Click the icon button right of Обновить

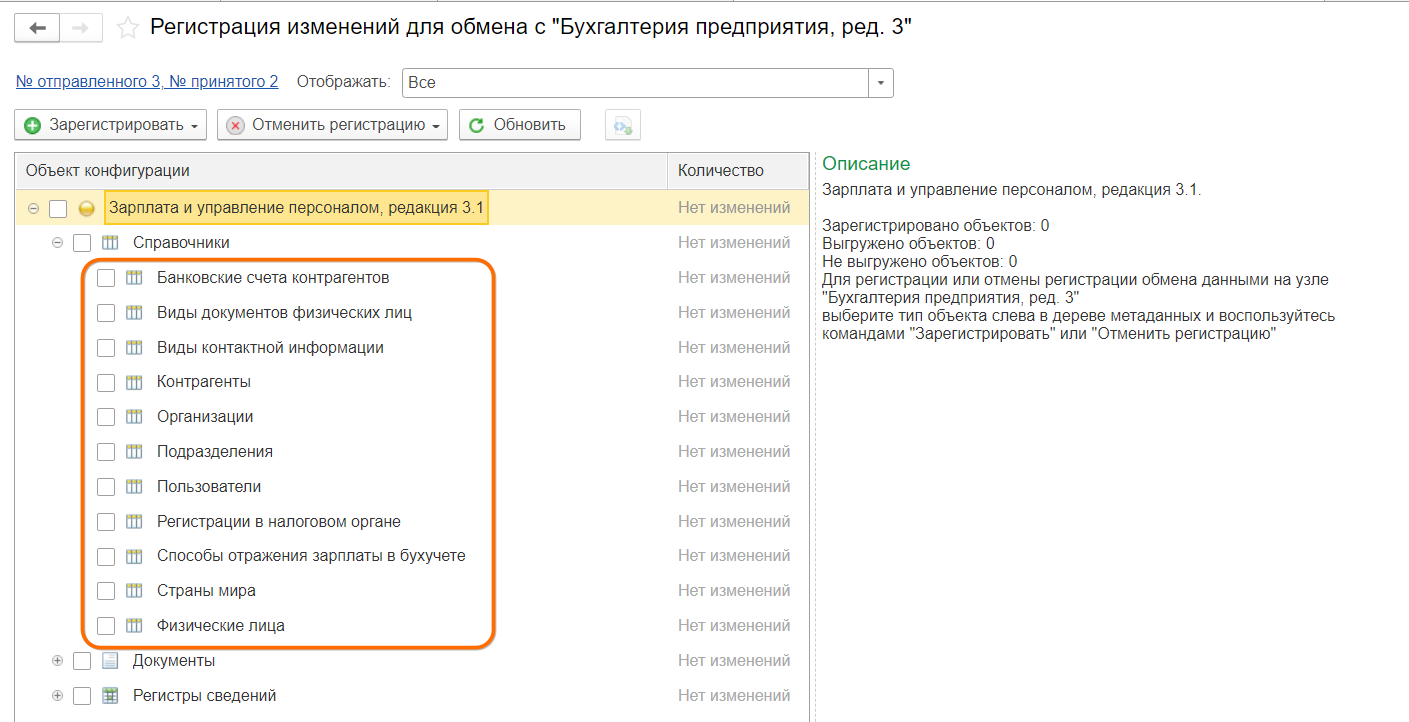pyautogui.click(x=623, y=125)
